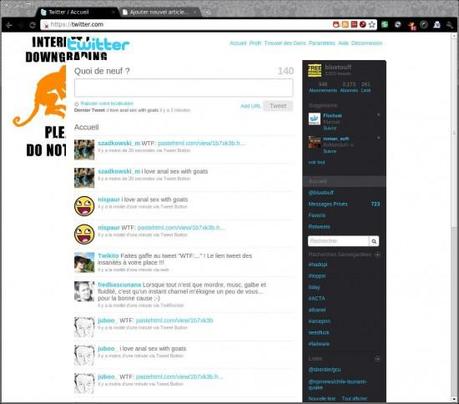Click the yellow profile avatar in the sidebar
459x404 pixels.
(x=314, y=70)
